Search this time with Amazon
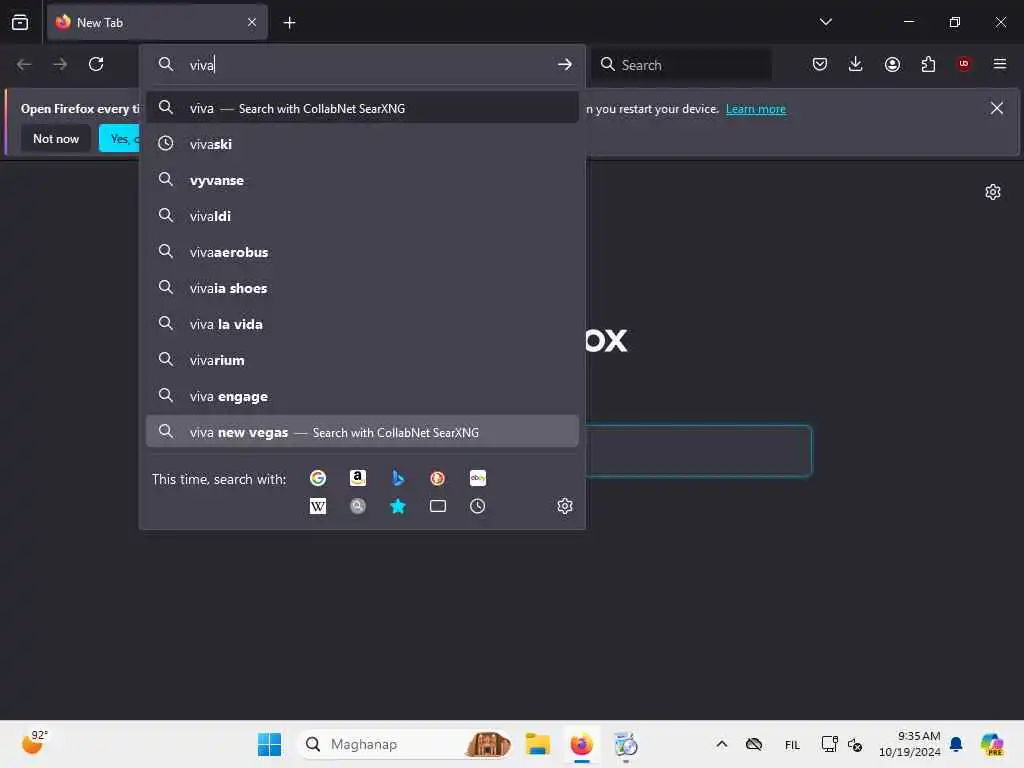Viewport: 1024px width, 768px height. (358, 478)
